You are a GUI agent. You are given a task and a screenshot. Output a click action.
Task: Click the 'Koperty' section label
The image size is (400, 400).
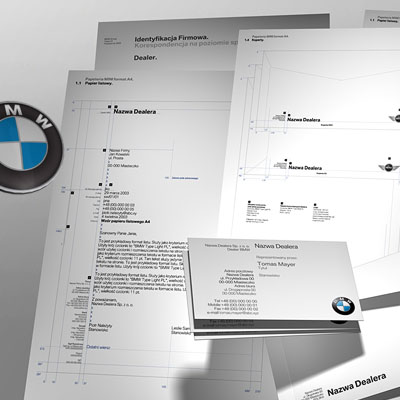258,39
